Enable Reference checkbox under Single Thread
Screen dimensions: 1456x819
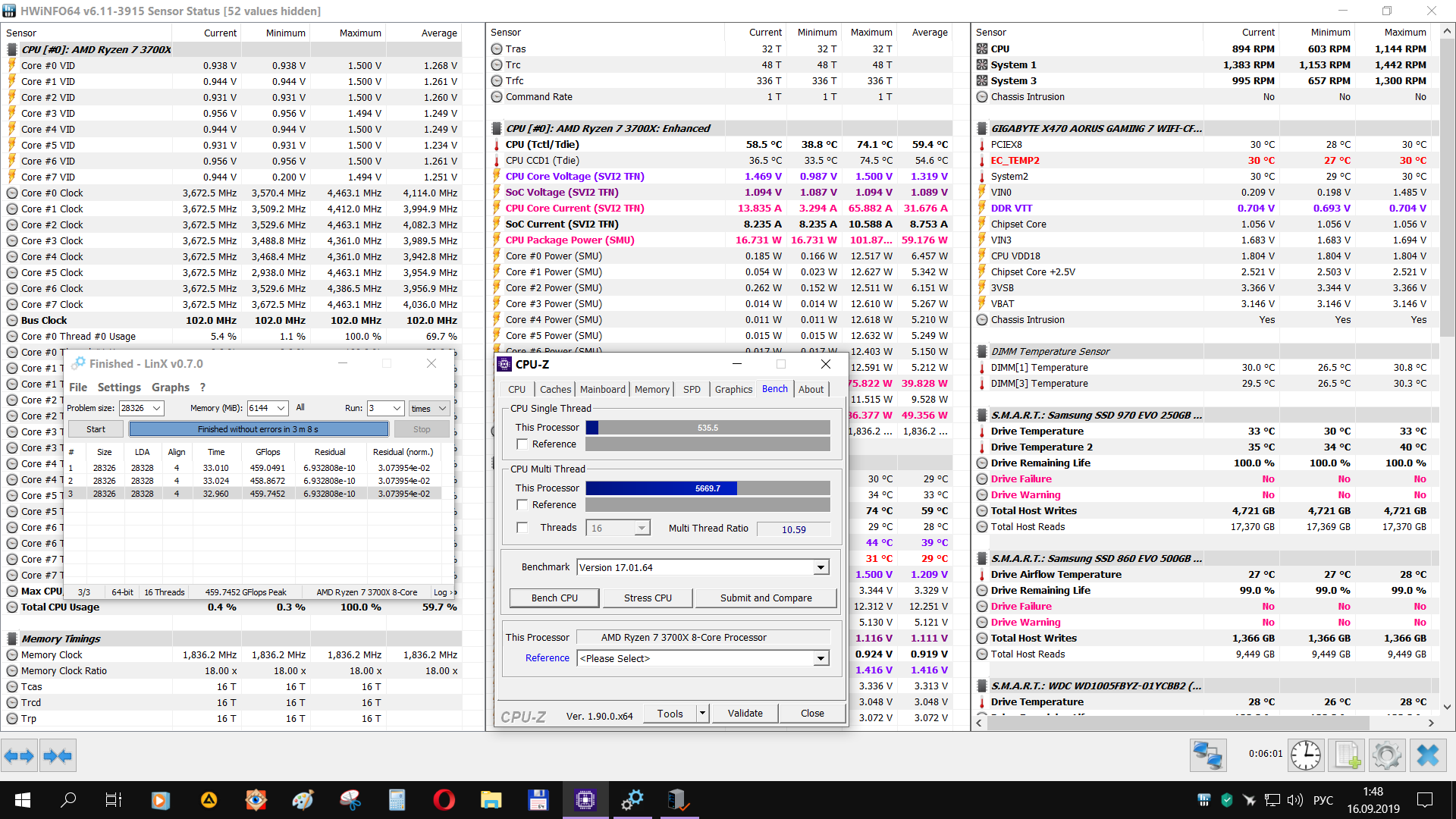(x=522, y=444)
